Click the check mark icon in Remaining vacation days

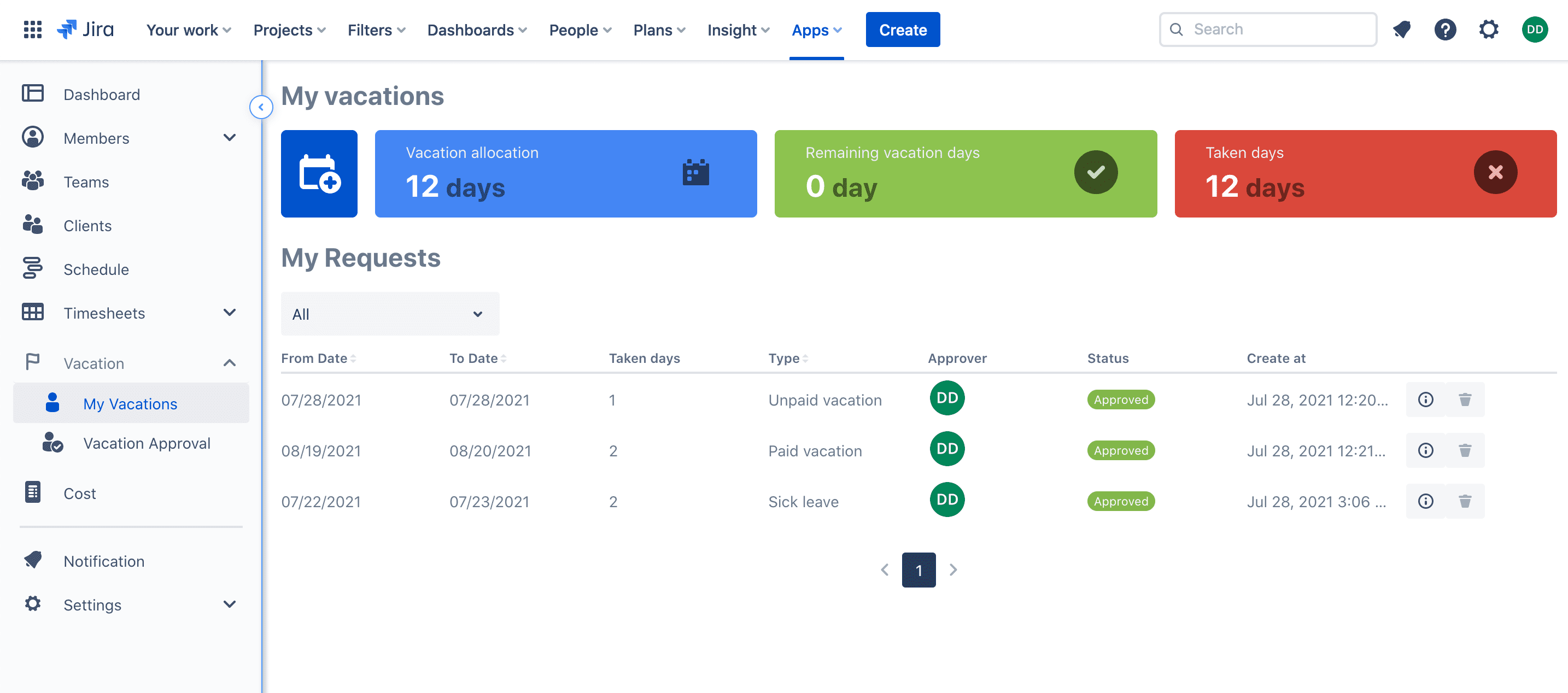(x=1096, y=172)
